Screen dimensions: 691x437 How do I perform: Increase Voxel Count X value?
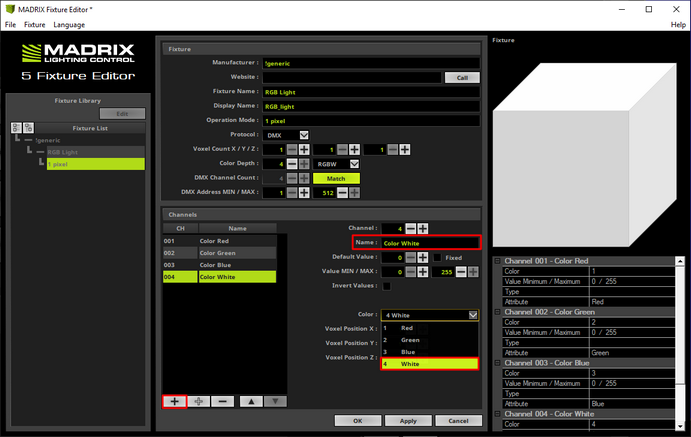click(304, 150)
